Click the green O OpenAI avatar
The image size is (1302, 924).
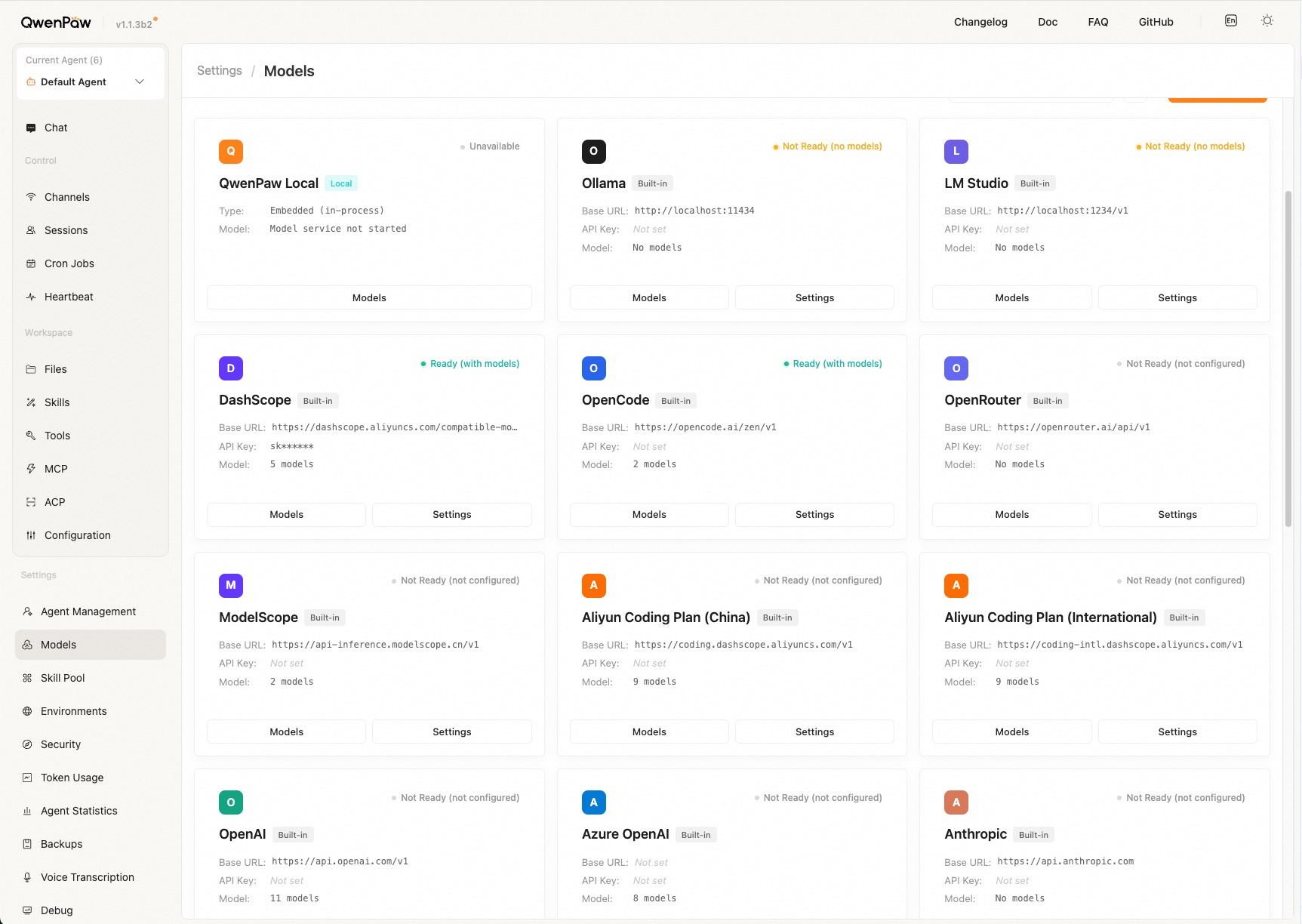coord(231,802)
